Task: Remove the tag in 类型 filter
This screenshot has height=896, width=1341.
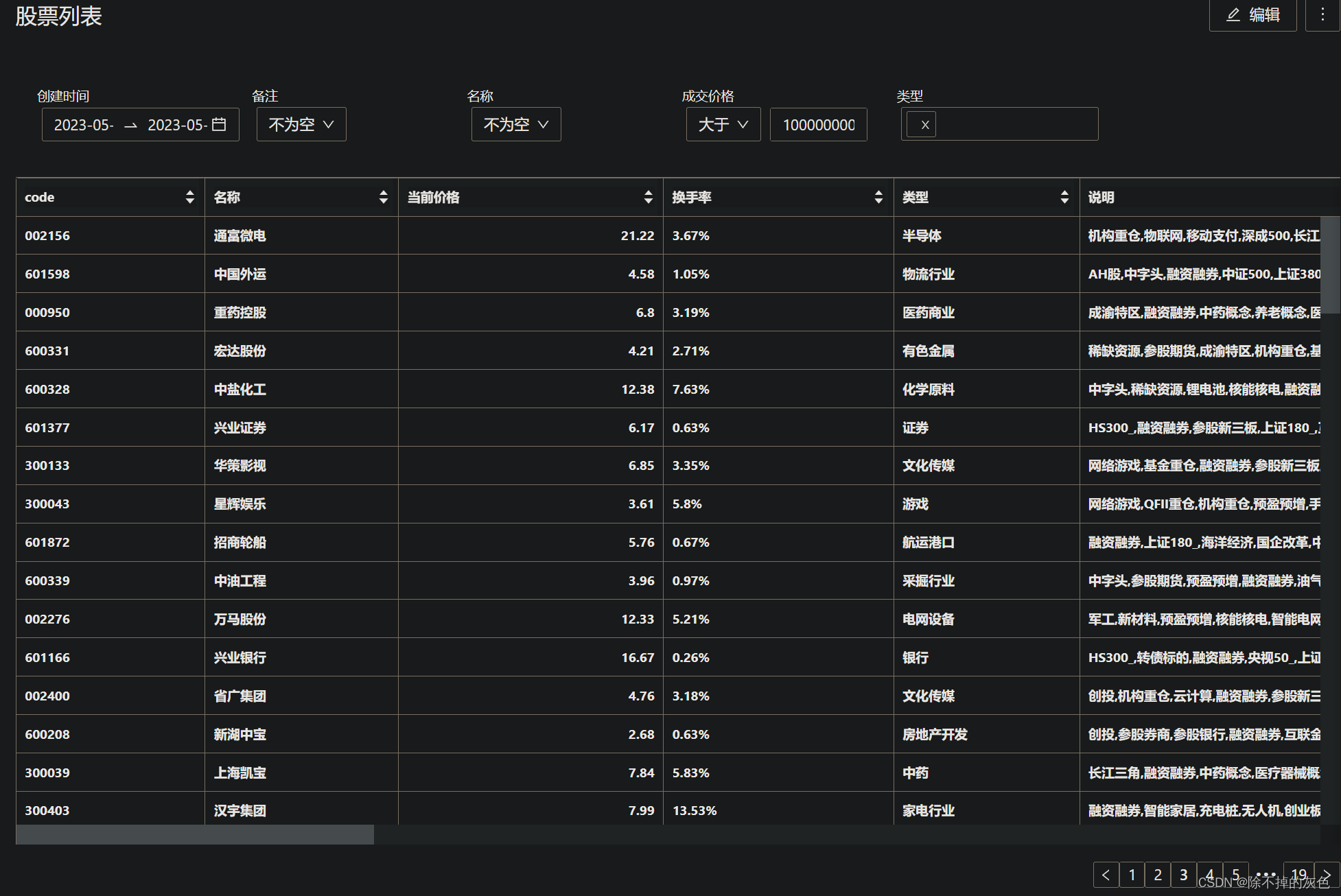Action: click(x=924, y=125)
